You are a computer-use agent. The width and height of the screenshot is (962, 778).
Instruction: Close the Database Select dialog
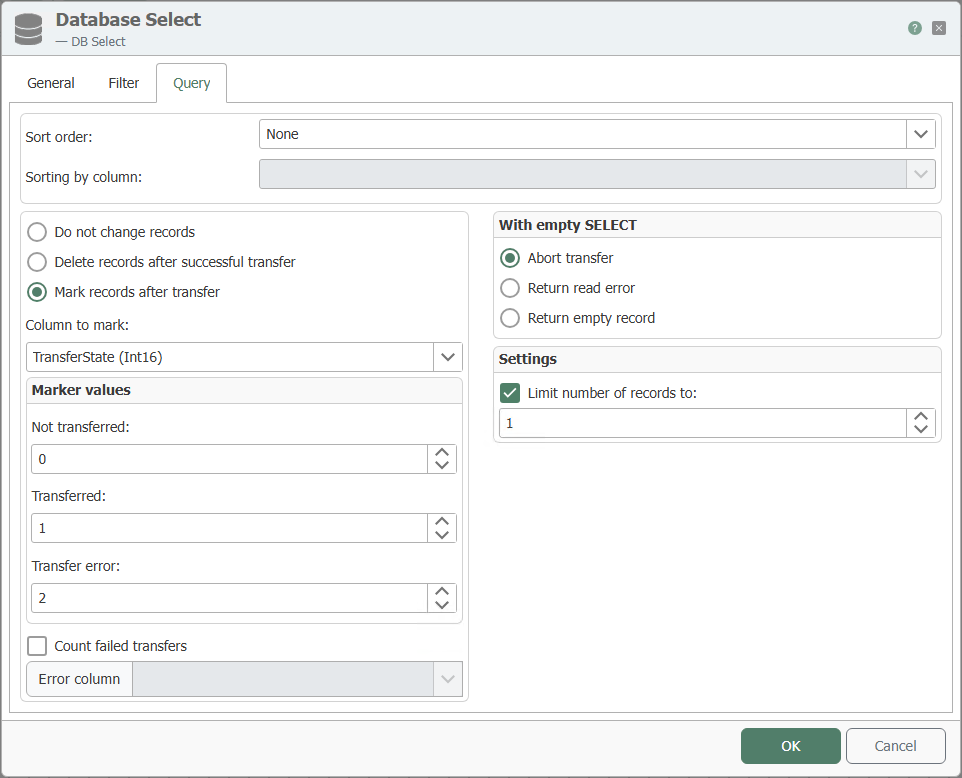[938, 28]
